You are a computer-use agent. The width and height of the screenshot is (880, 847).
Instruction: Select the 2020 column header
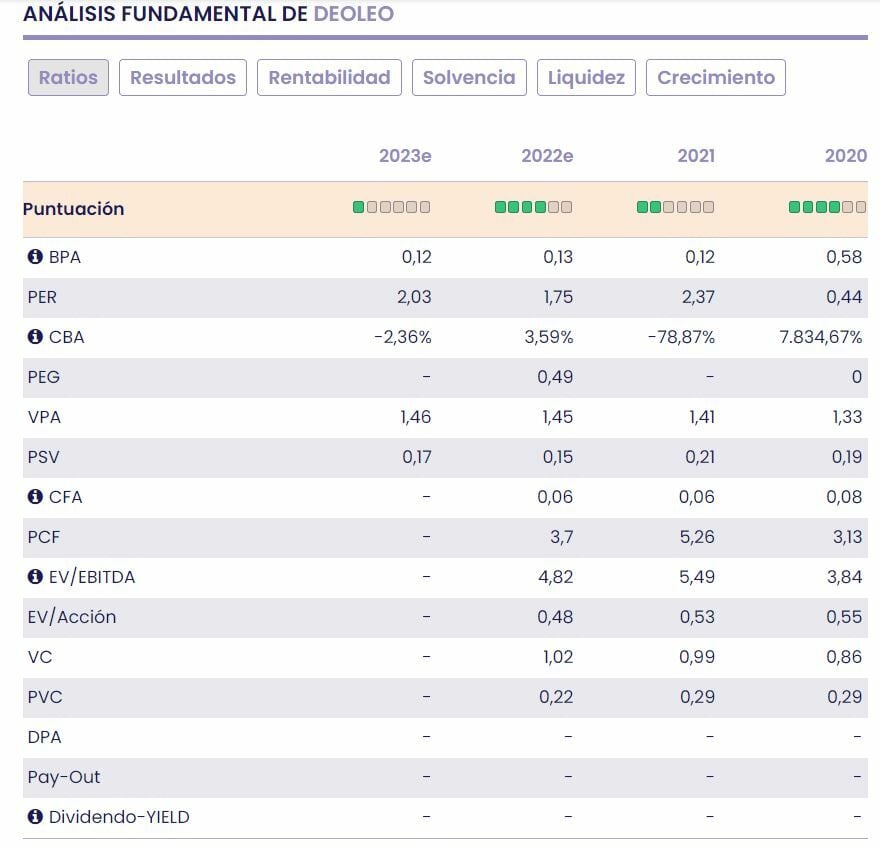click(x=846, y=155)
